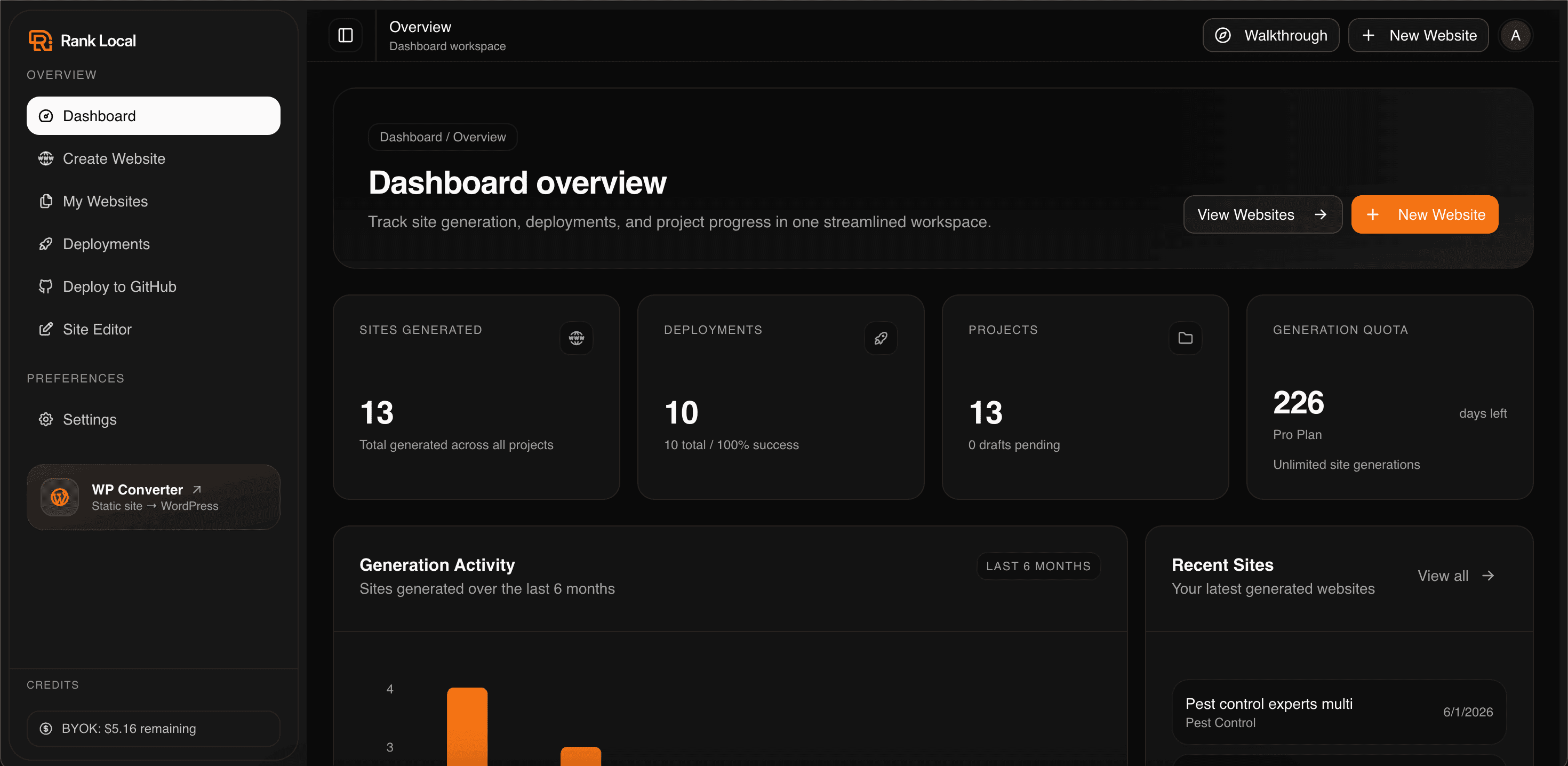
Task: Click the WP Converter external arrow icon
Action: (197, 490)
